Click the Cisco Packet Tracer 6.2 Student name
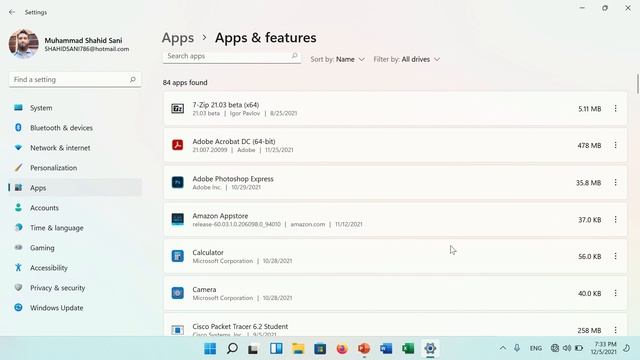Screen dimensions: 640x360 [240, 326]
